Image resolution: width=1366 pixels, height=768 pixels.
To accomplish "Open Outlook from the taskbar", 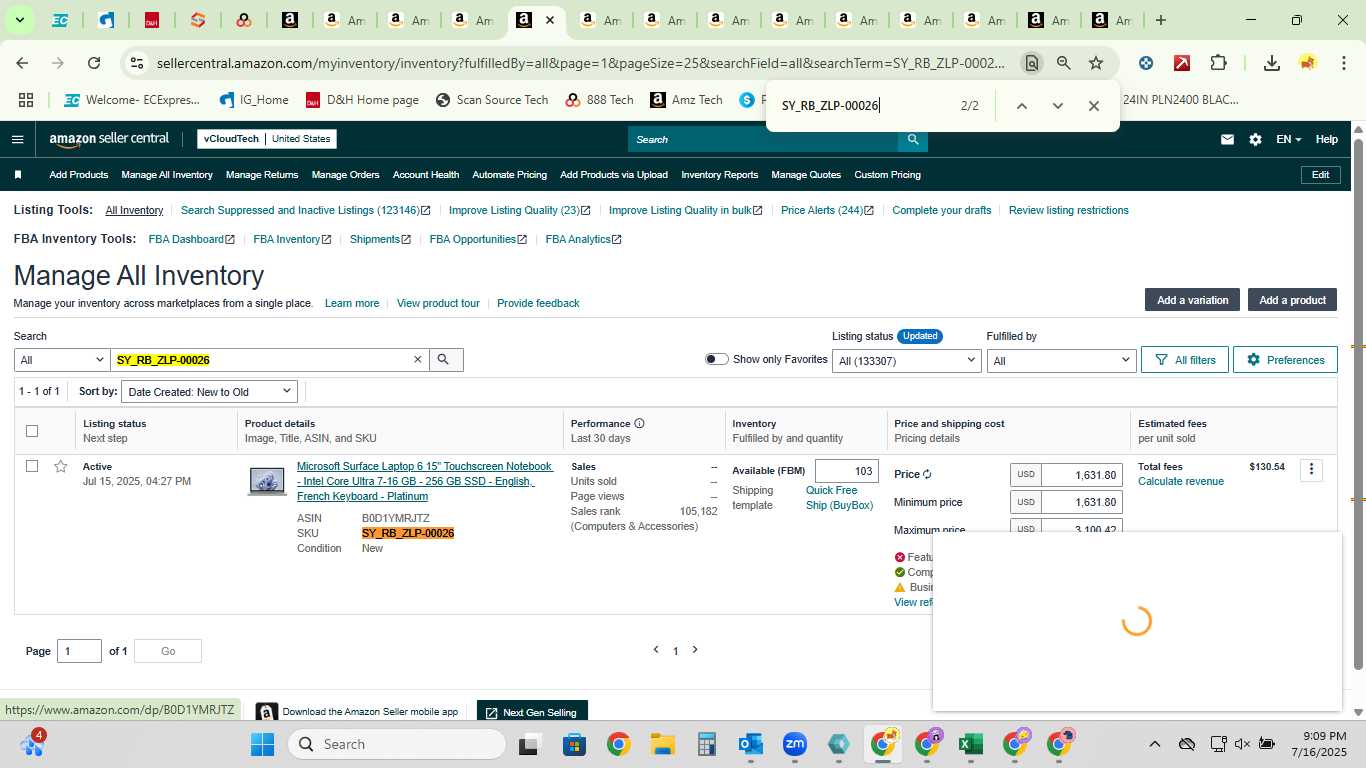I will coord(750,744).
